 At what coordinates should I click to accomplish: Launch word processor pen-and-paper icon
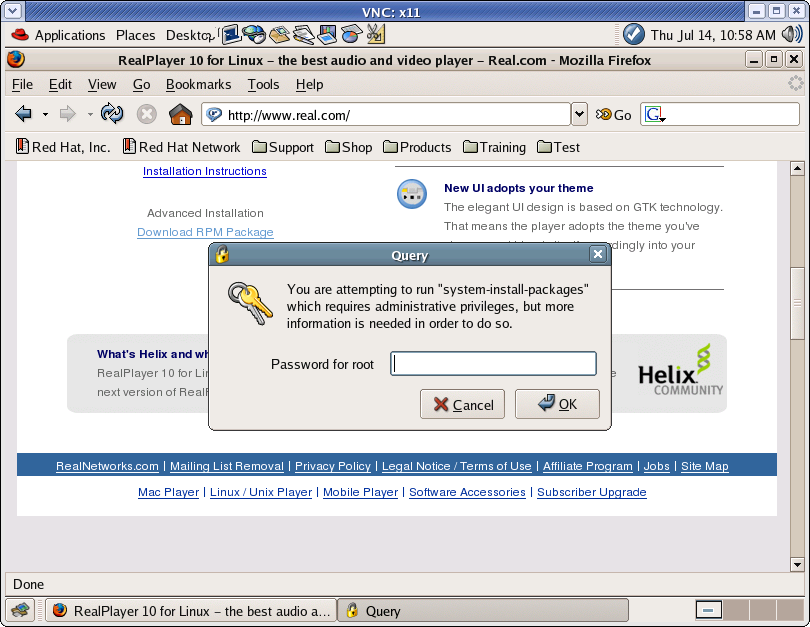point(303,34)
